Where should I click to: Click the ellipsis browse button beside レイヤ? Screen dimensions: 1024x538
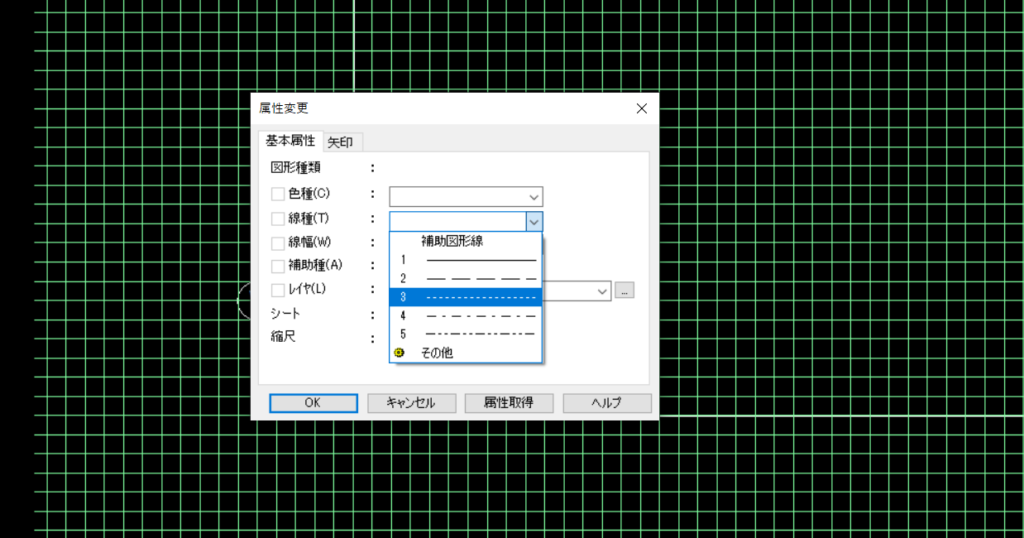pos(625,291)
